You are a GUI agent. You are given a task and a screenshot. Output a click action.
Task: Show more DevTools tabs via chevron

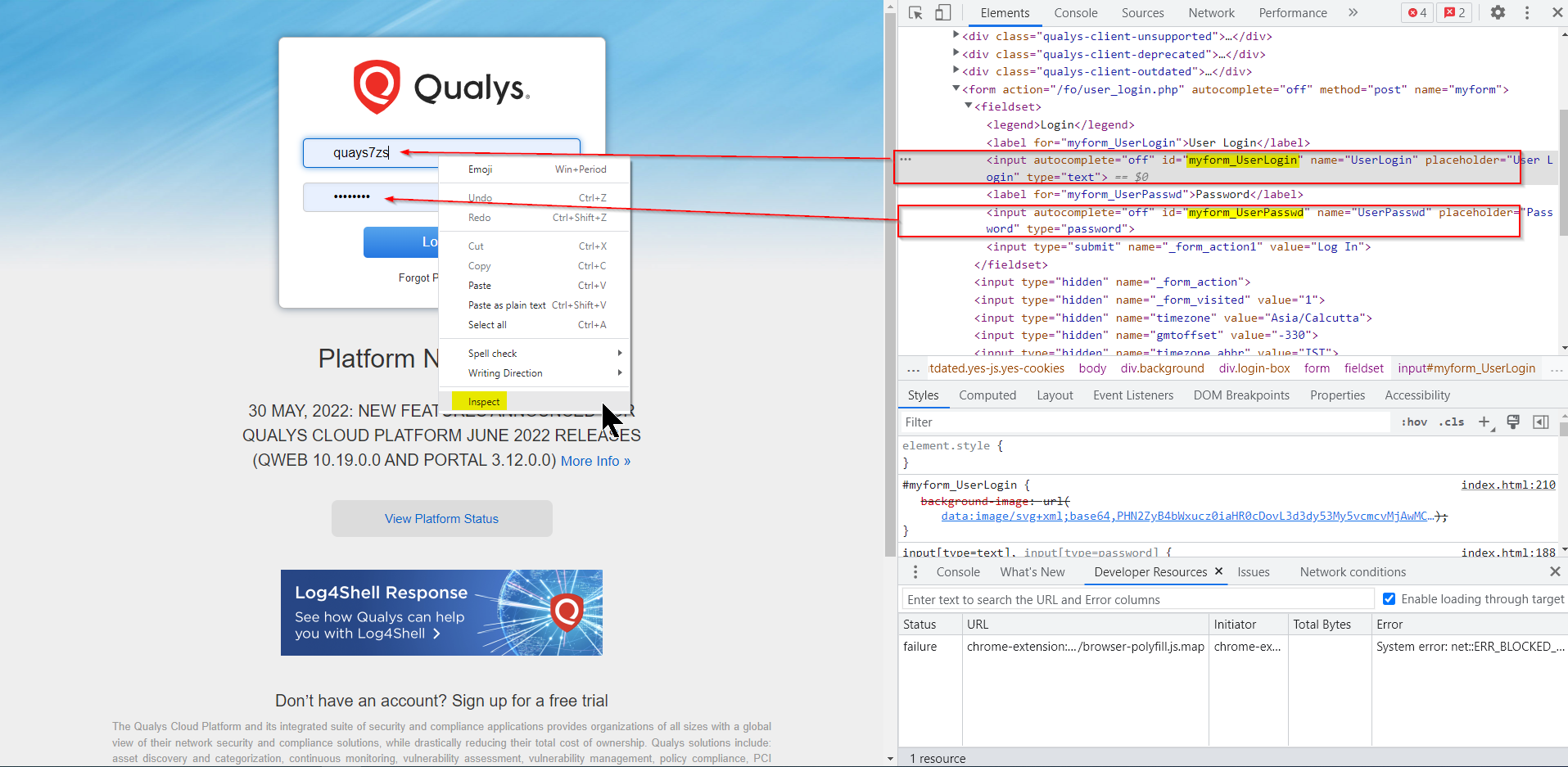point(1353,12)
